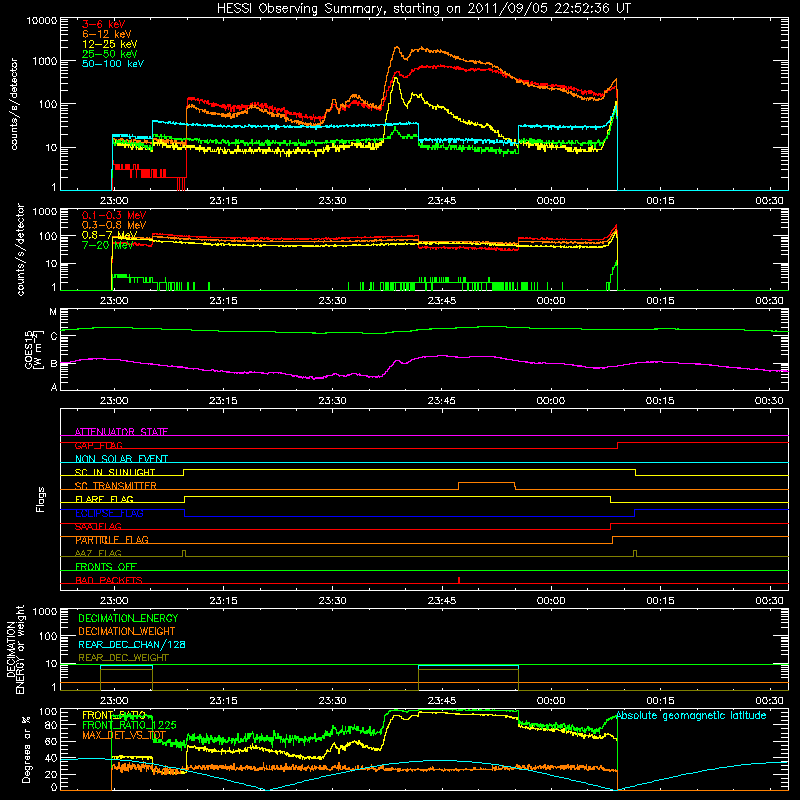Select the GAP_FLAG label

pos(98,445)
